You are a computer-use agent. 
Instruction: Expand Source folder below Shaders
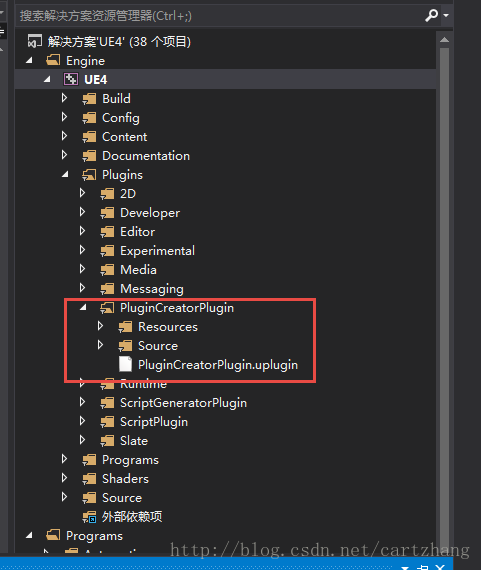coord(64,497)
